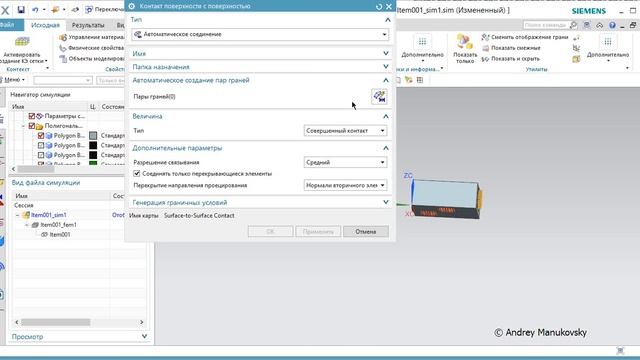The height and width of the screenshot is (360, 640).
Task: Click the blue Help question mark icon
Action: click(612, 25)
